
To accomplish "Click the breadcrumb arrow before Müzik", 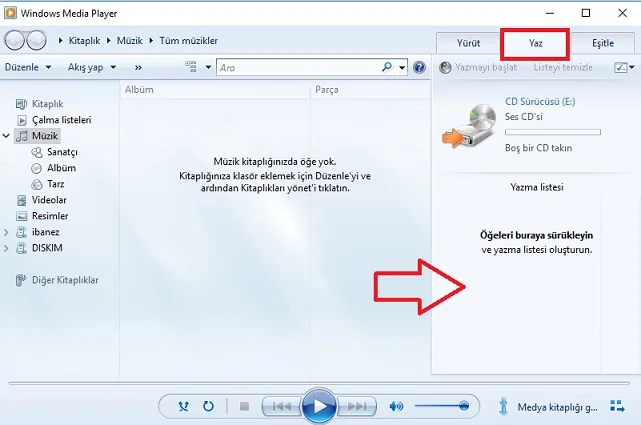I will click(109, 40).
